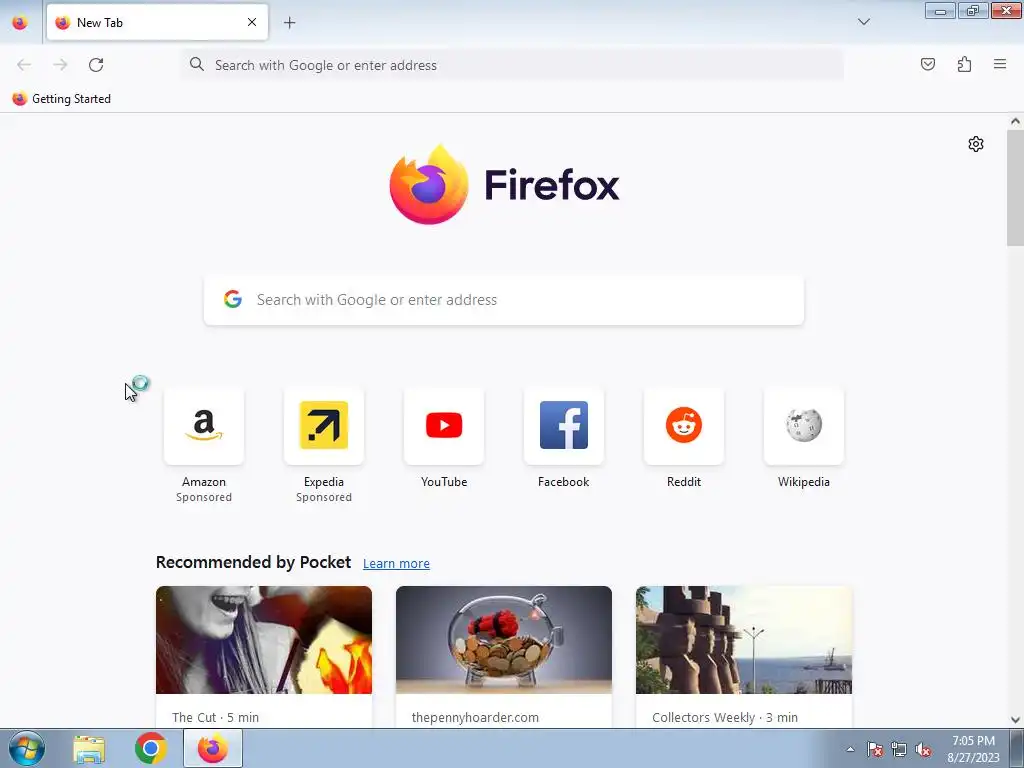The width and height of the screenshot is (1024, 768).
Task: Expand the list all tabs chevron
Action: coord(863,22)
